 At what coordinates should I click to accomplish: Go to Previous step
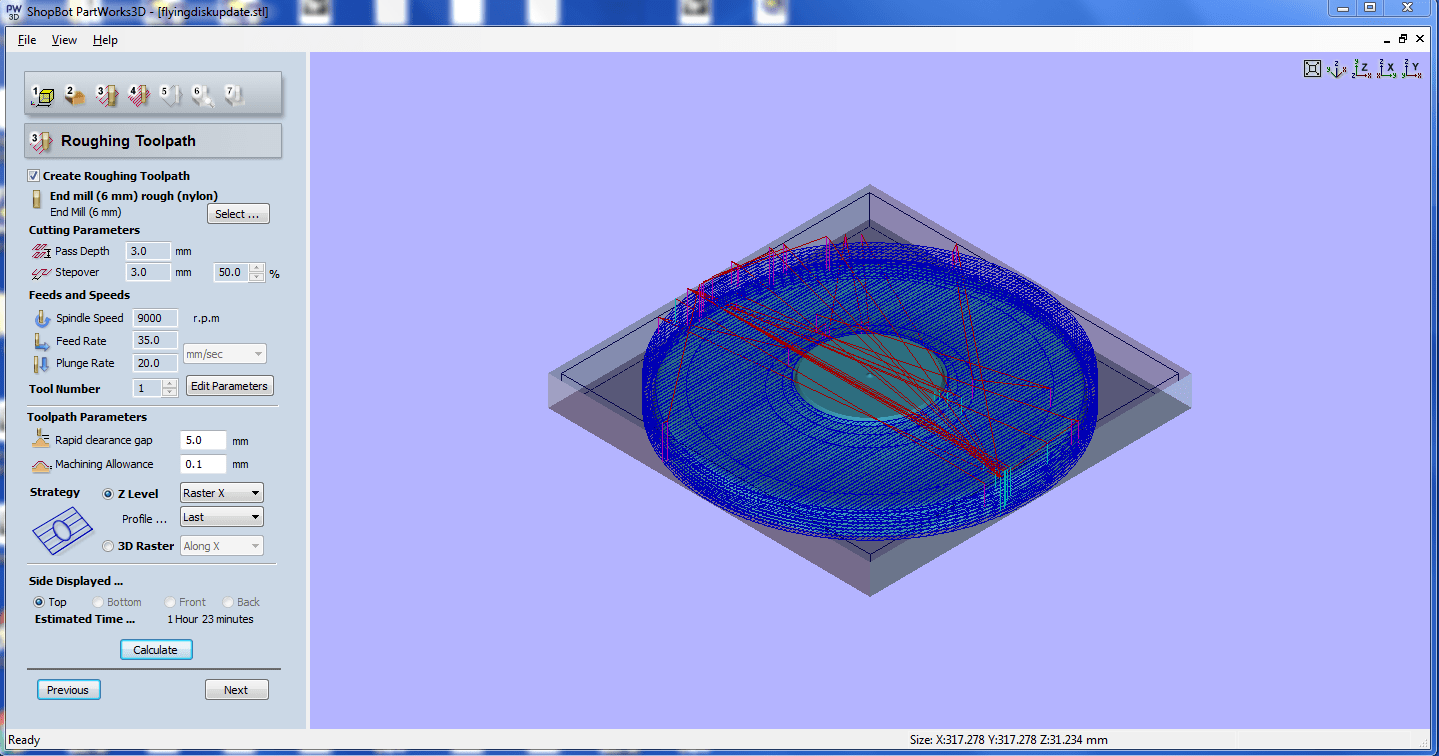coord(68,690)
